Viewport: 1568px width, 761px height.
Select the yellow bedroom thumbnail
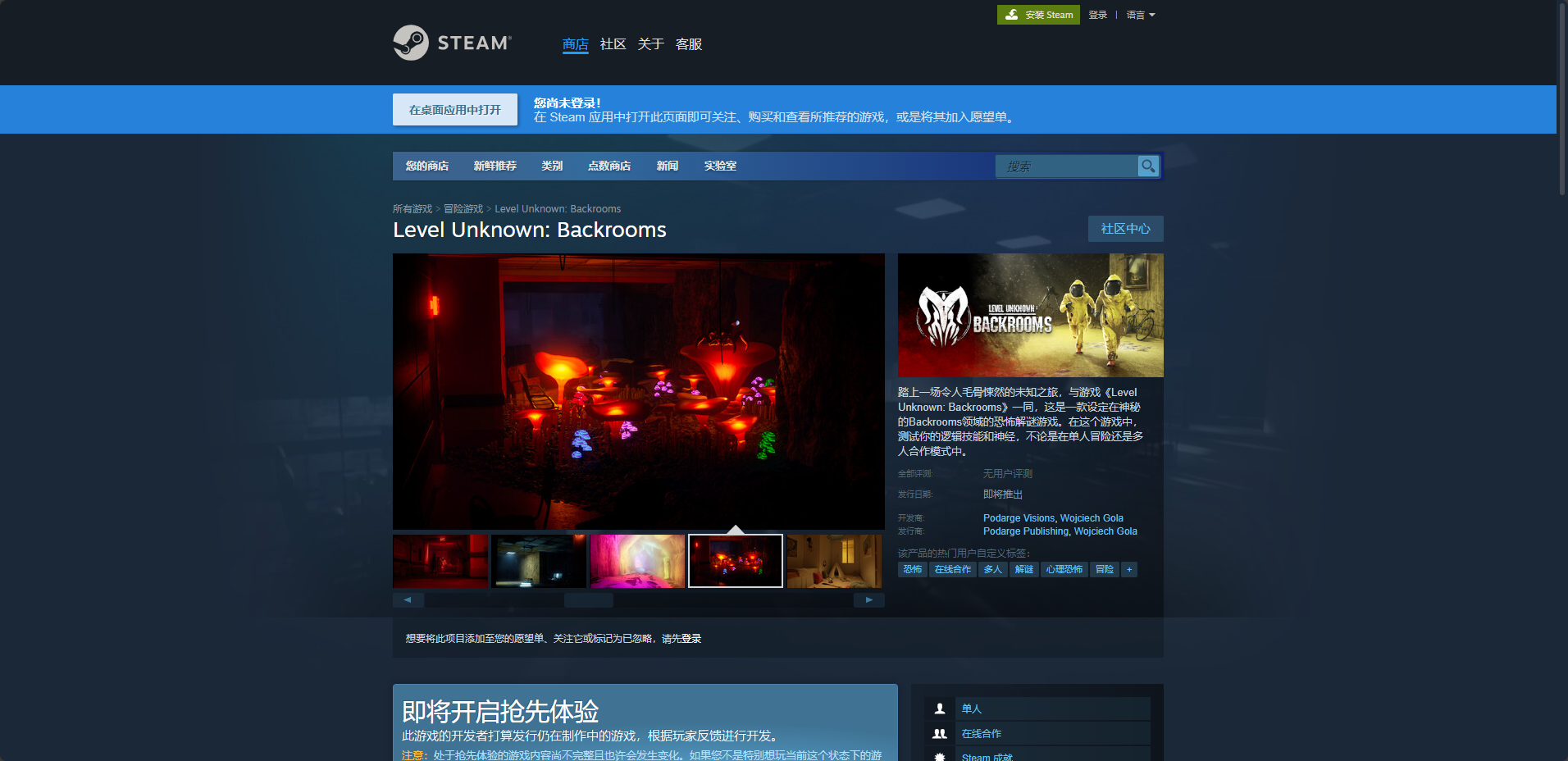pos(834,561)
